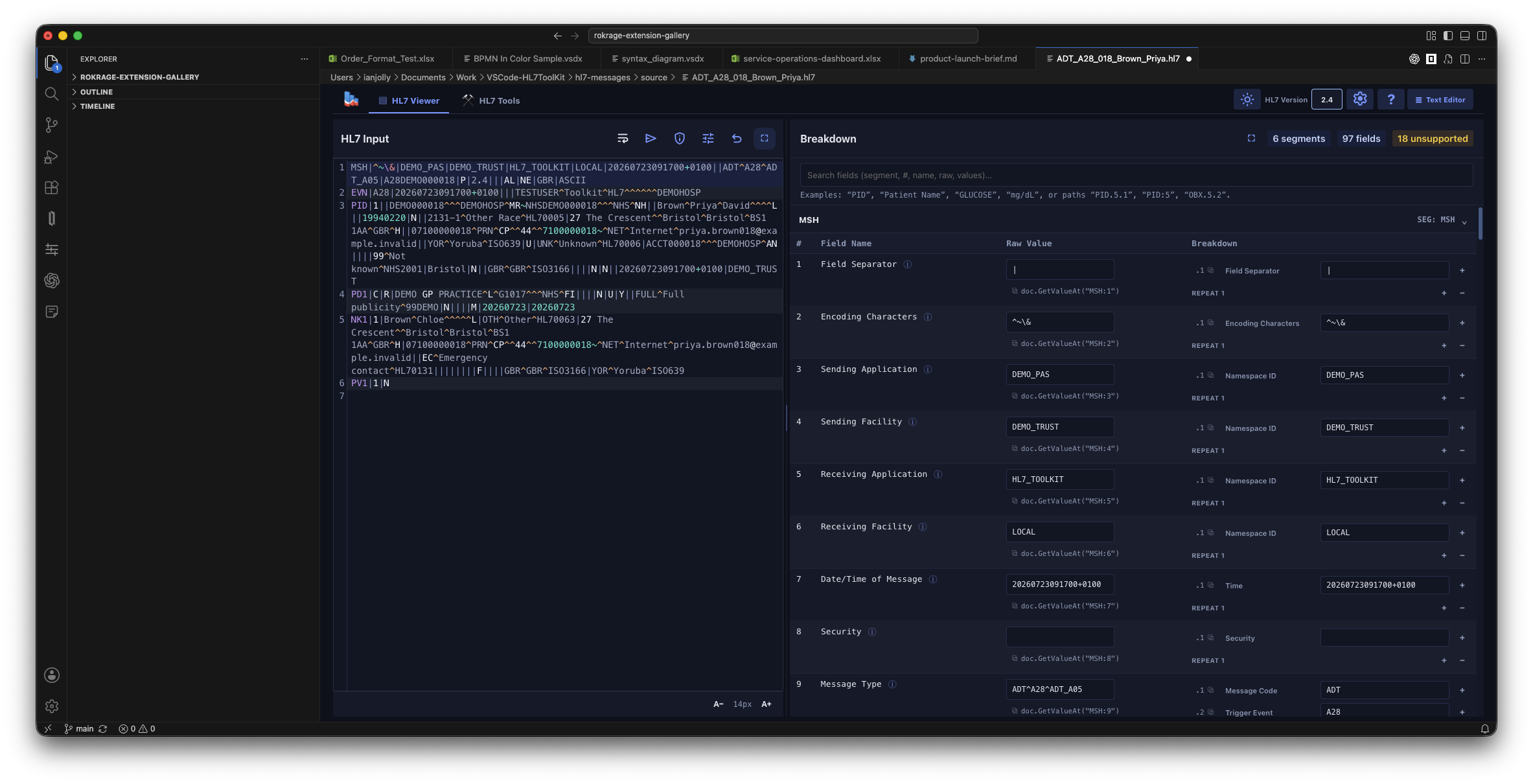Viewport: 1533px width, 784px height.
Task: Copy the .1 Time component path icon
Action: pos(1210,585)
